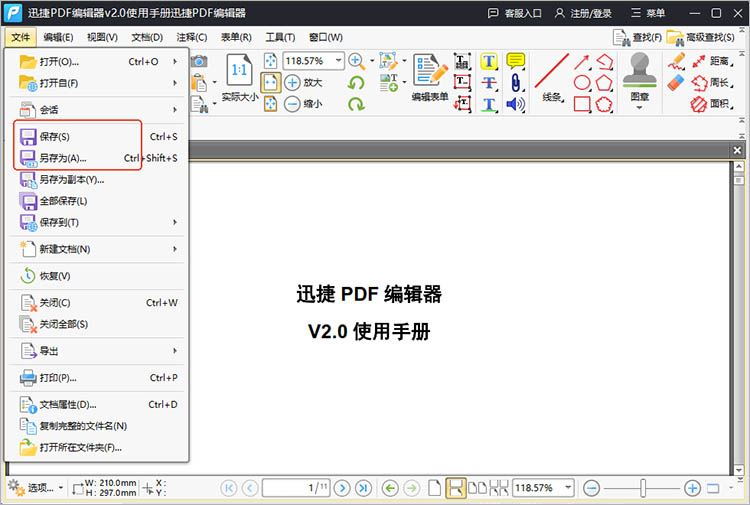
Task: Click the 图章 stamp tool
Action: (x=640, y=77)
